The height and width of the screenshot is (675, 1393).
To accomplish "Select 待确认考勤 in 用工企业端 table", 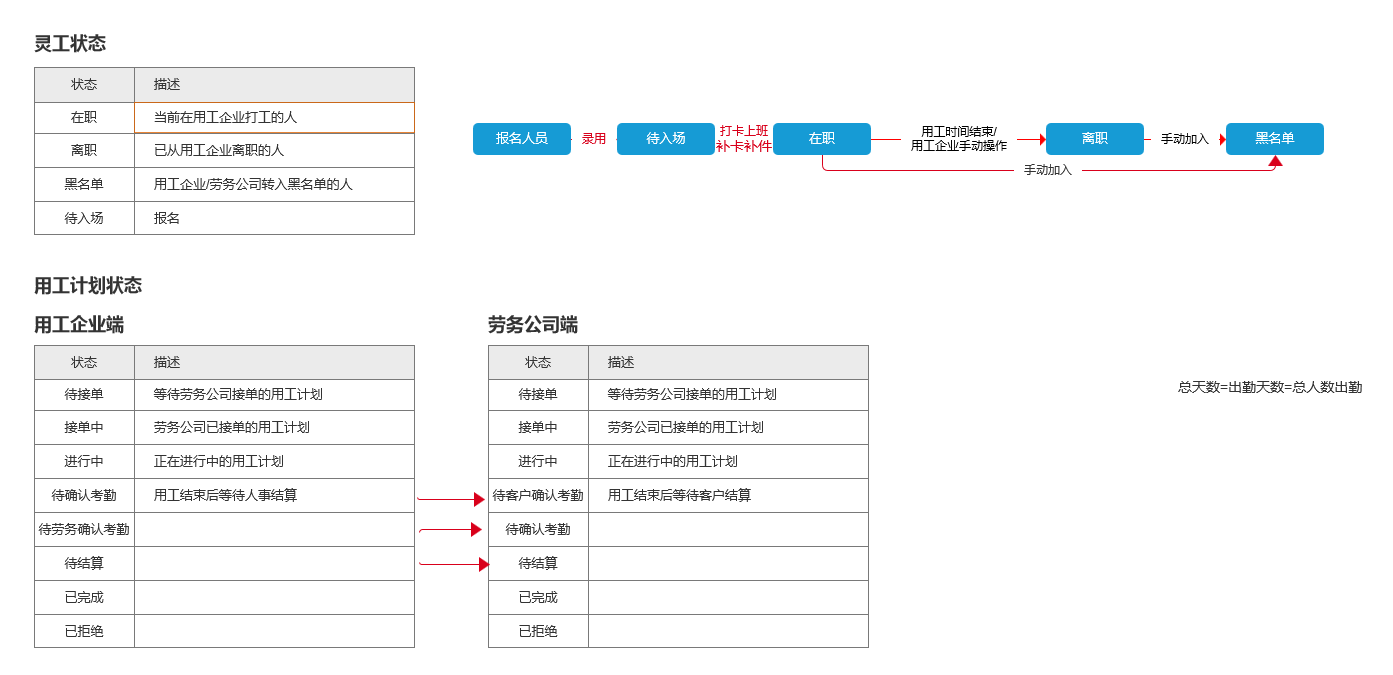I will click(x=84, y=495).
